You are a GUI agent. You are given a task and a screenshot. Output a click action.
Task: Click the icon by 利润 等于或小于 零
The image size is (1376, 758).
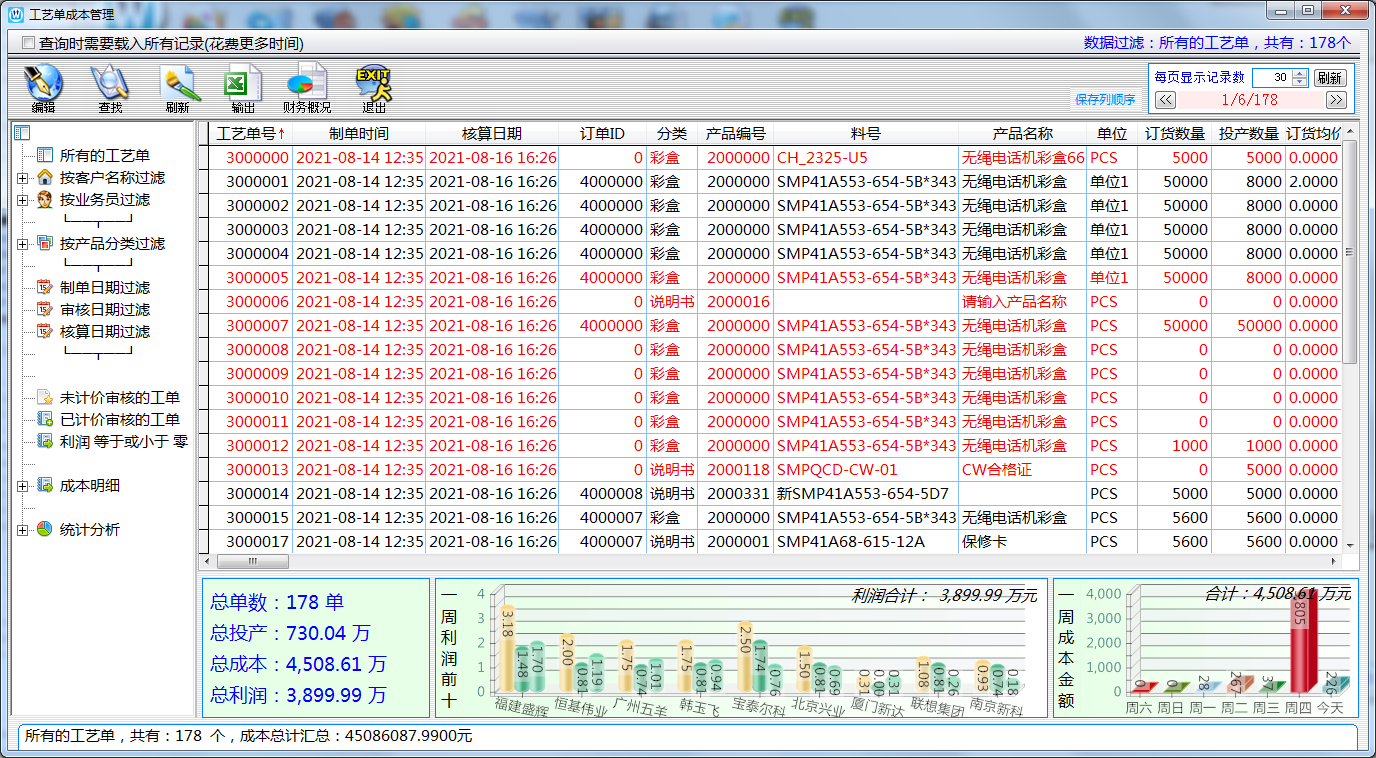(x=44, y=441)
